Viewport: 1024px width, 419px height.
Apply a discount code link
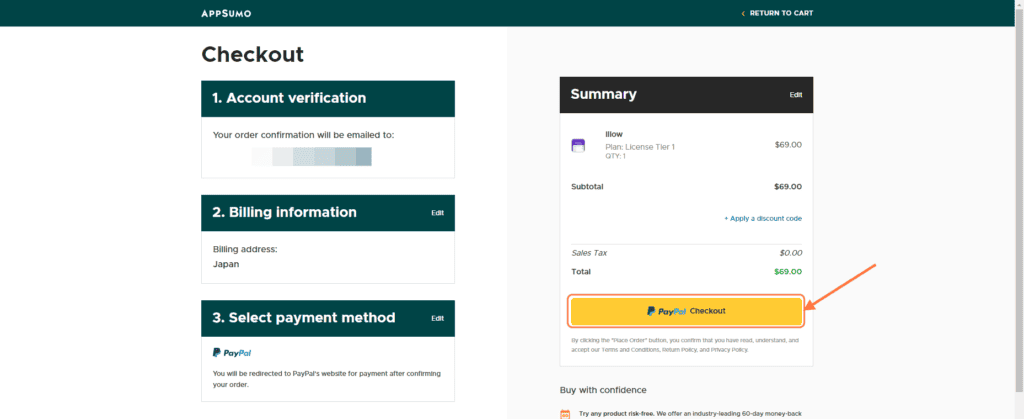coord(763,219)
